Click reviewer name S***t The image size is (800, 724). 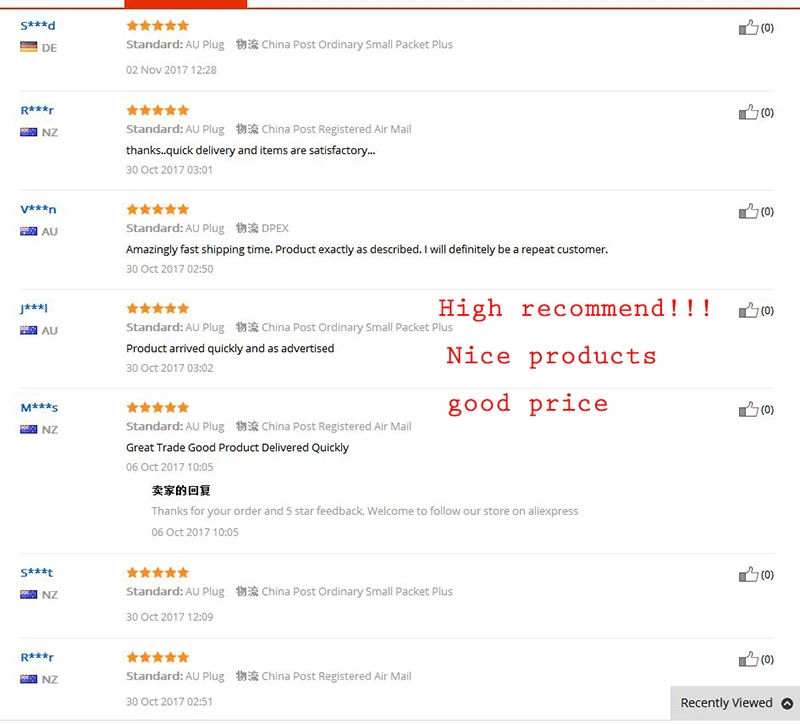(x=37, y=572)
